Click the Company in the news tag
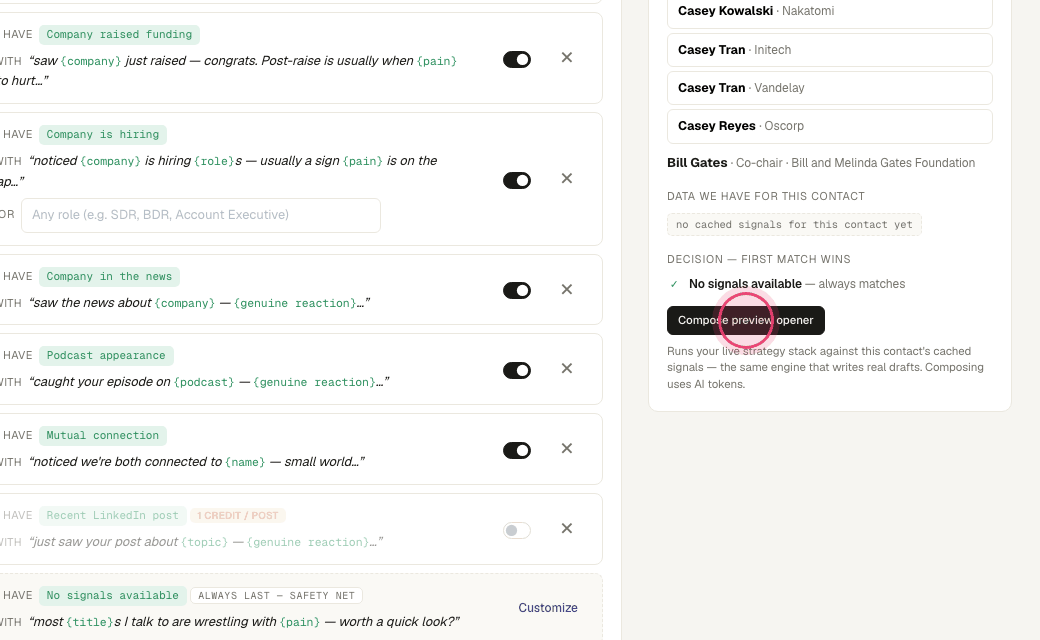 109,277
